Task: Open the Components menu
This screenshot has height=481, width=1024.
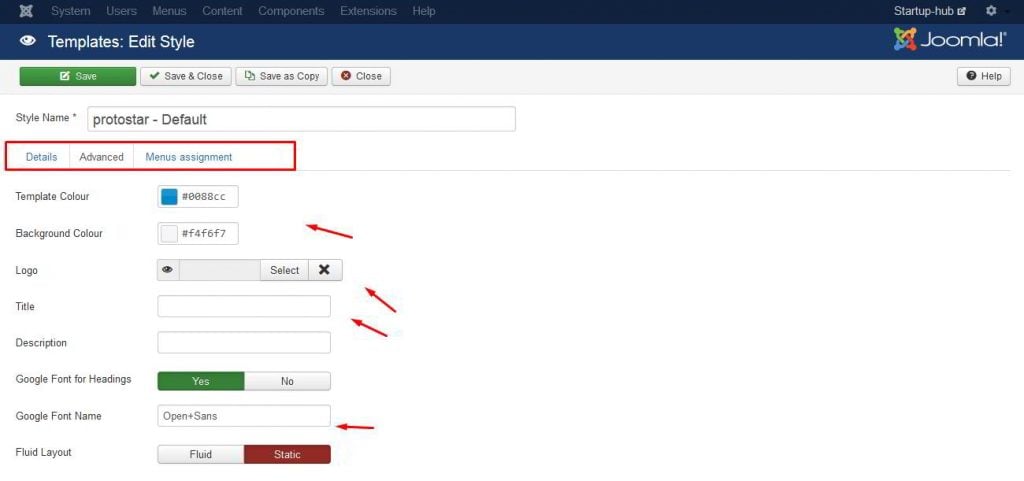Action: coord(291,11)
